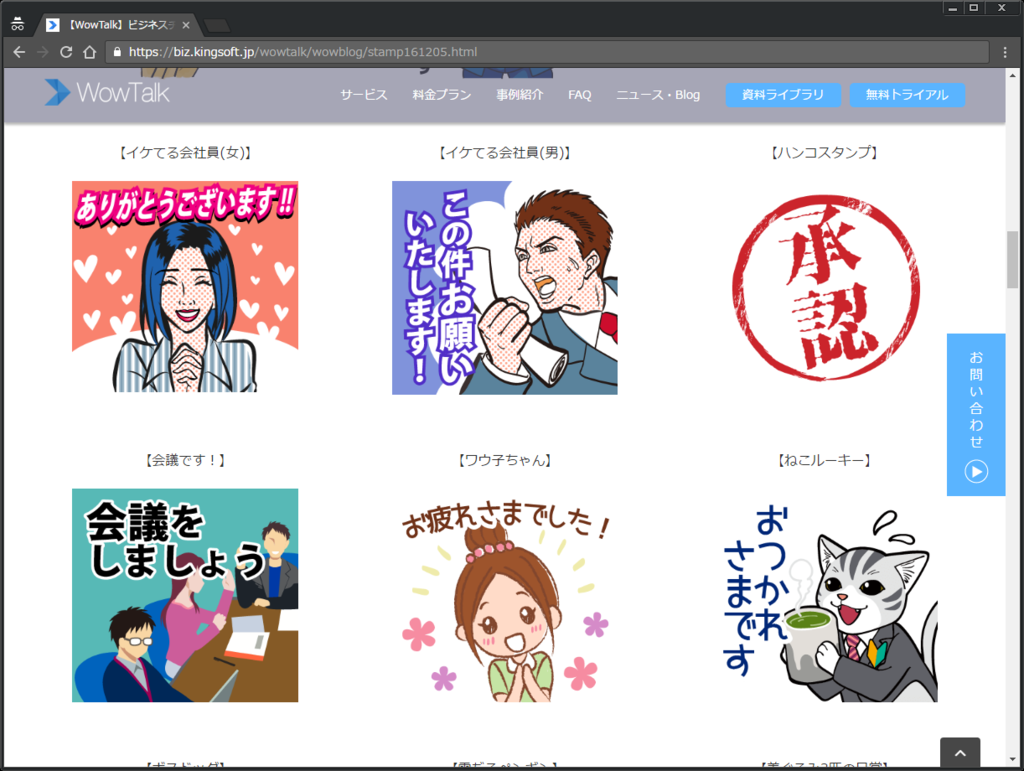Click the address bar URL field
The height and width of the screenshot is (771, 1024).
click(x=547, y=52)
